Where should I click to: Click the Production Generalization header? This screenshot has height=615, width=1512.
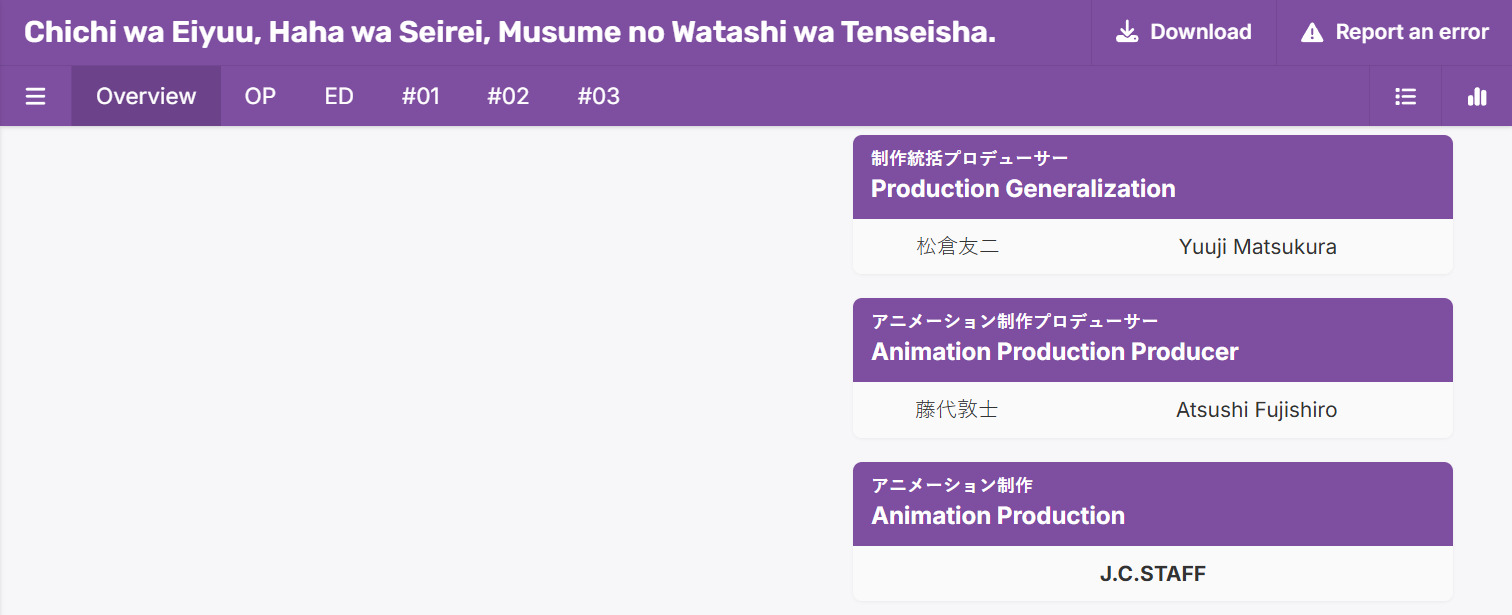click(1023, 189)
